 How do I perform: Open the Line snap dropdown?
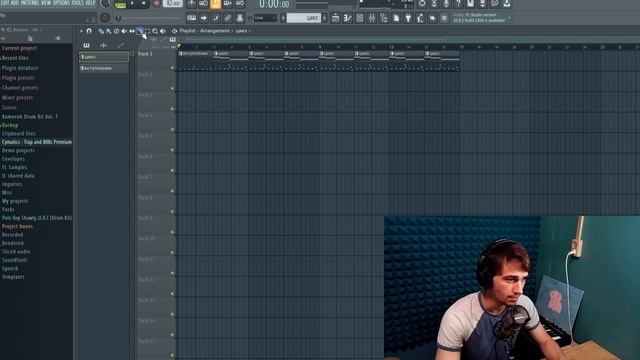coord(265,18)
